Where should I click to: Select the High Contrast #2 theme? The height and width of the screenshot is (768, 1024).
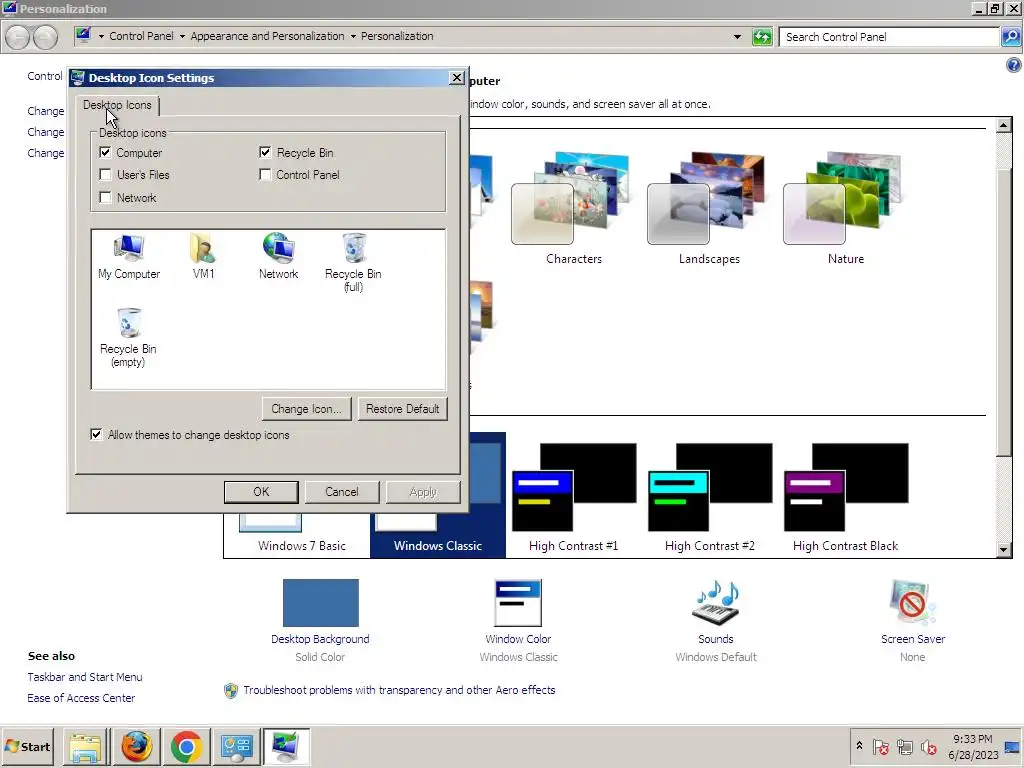click(709, 498)
